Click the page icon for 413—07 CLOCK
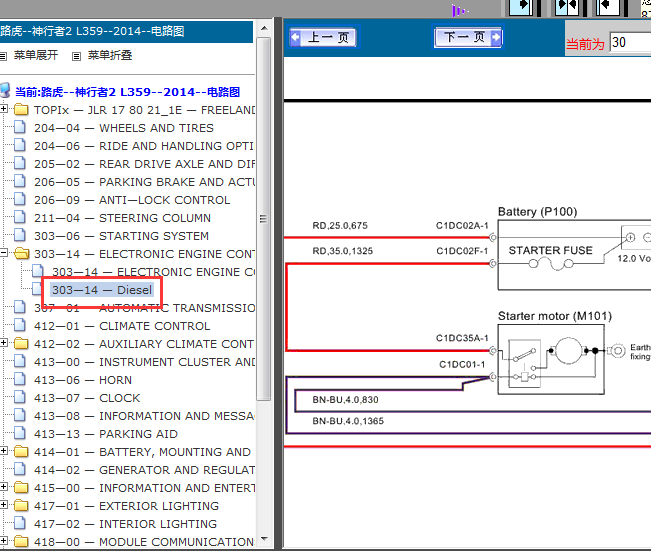This screenshot has height=551, width=651. (20, 397)
